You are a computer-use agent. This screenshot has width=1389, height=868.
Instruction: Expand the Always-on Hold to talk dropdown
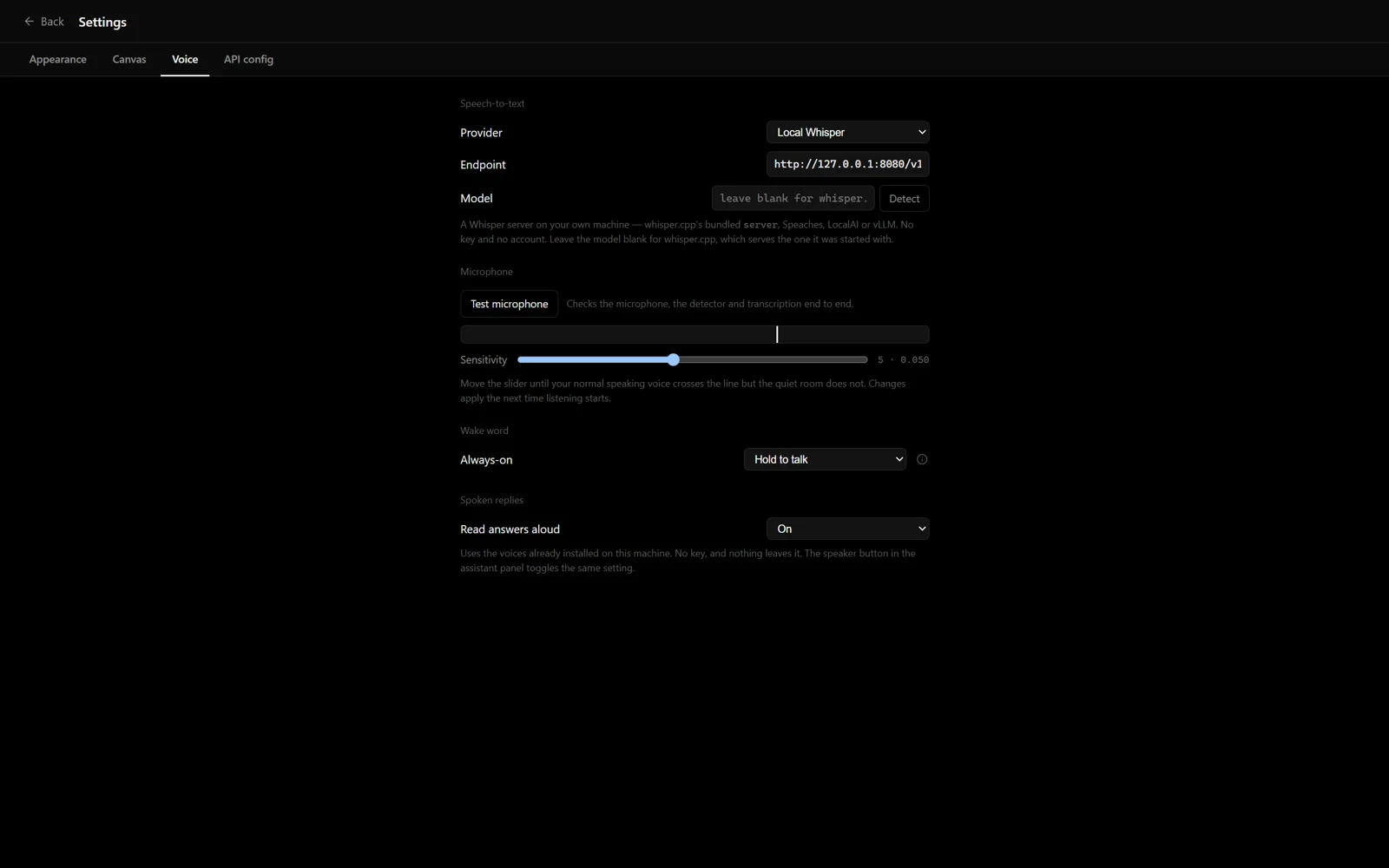pyautogui.click(x=825, y=459)
